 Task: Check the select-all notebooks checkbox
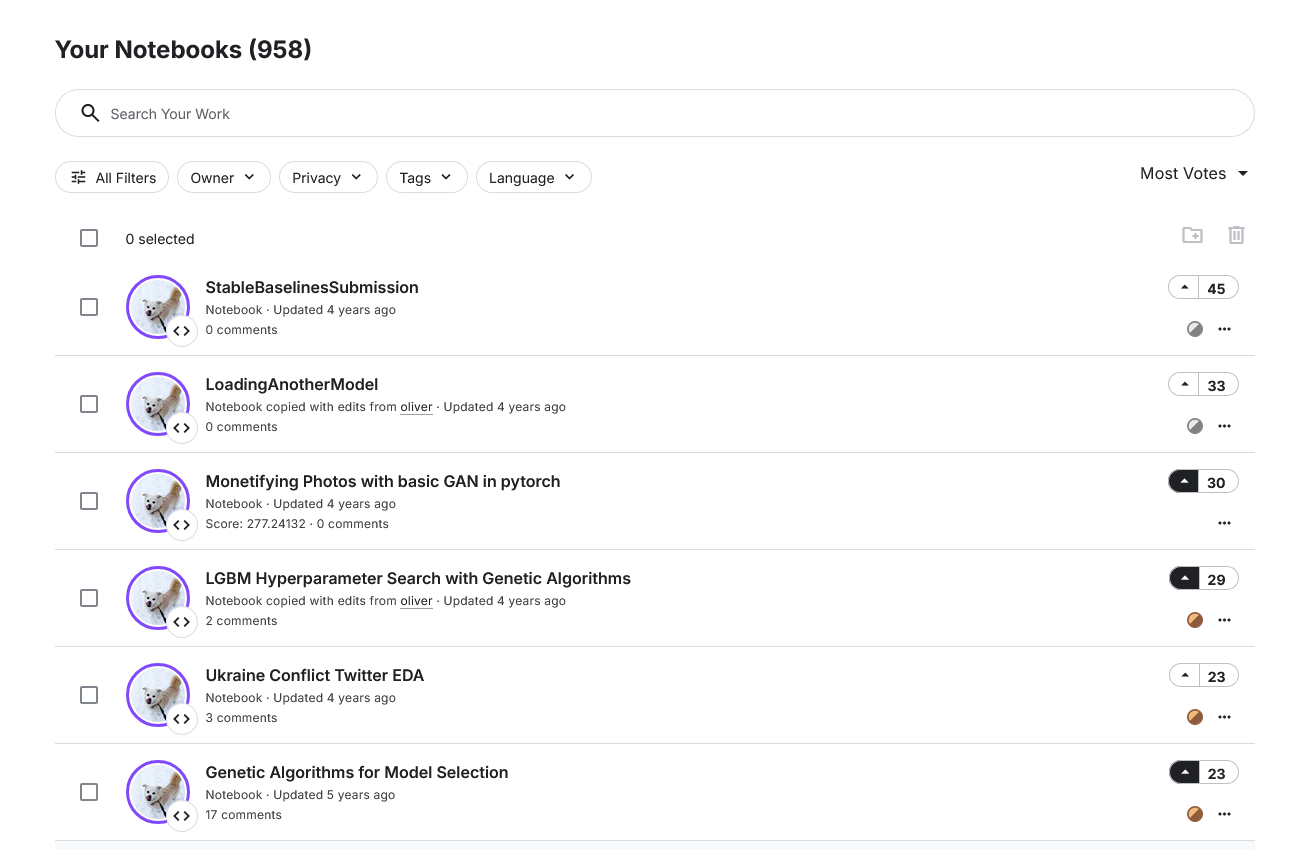point(88,238)
